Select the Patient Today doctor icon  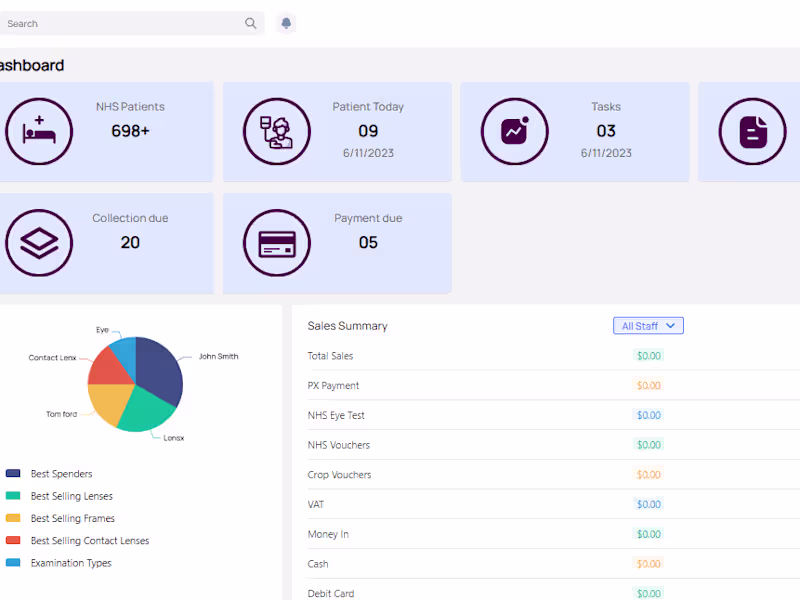276,131
